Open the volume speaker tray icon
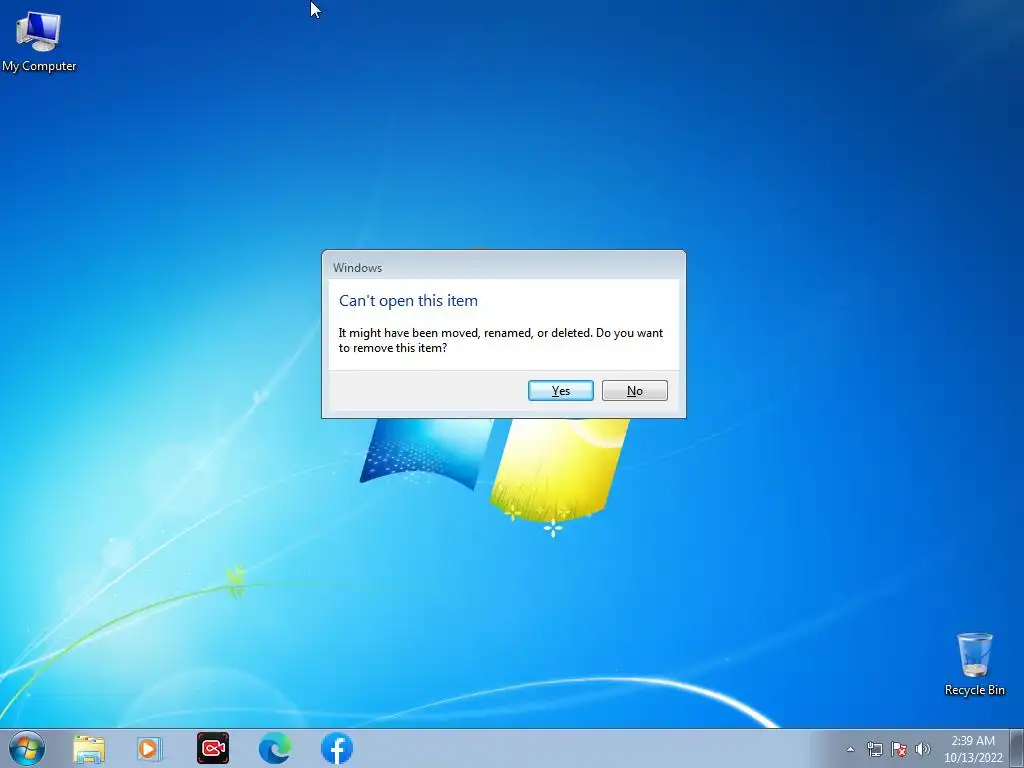Viewport: 1024px width, 768px height. (x=922, y=749)
